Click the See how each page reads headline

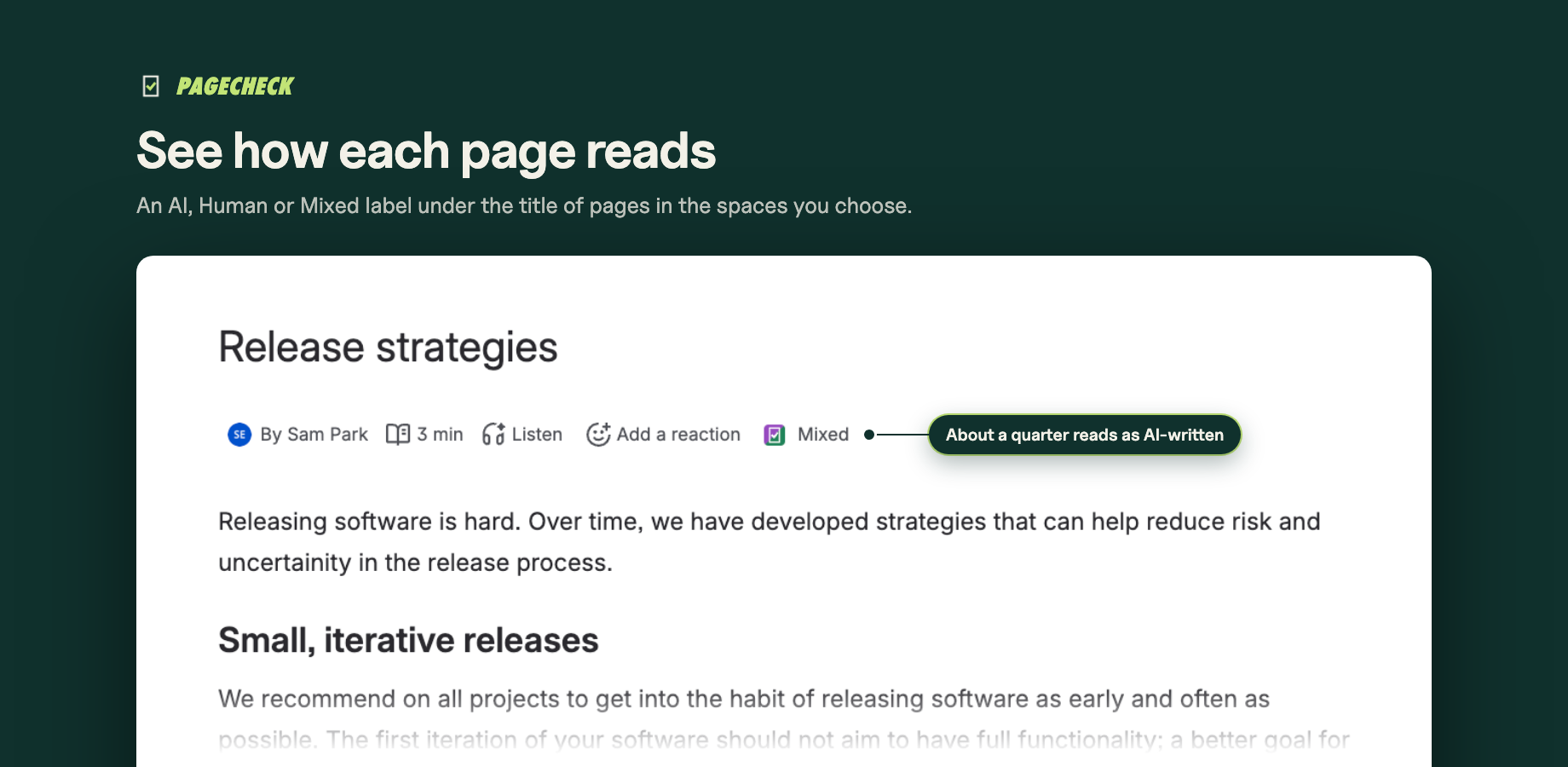426,151
